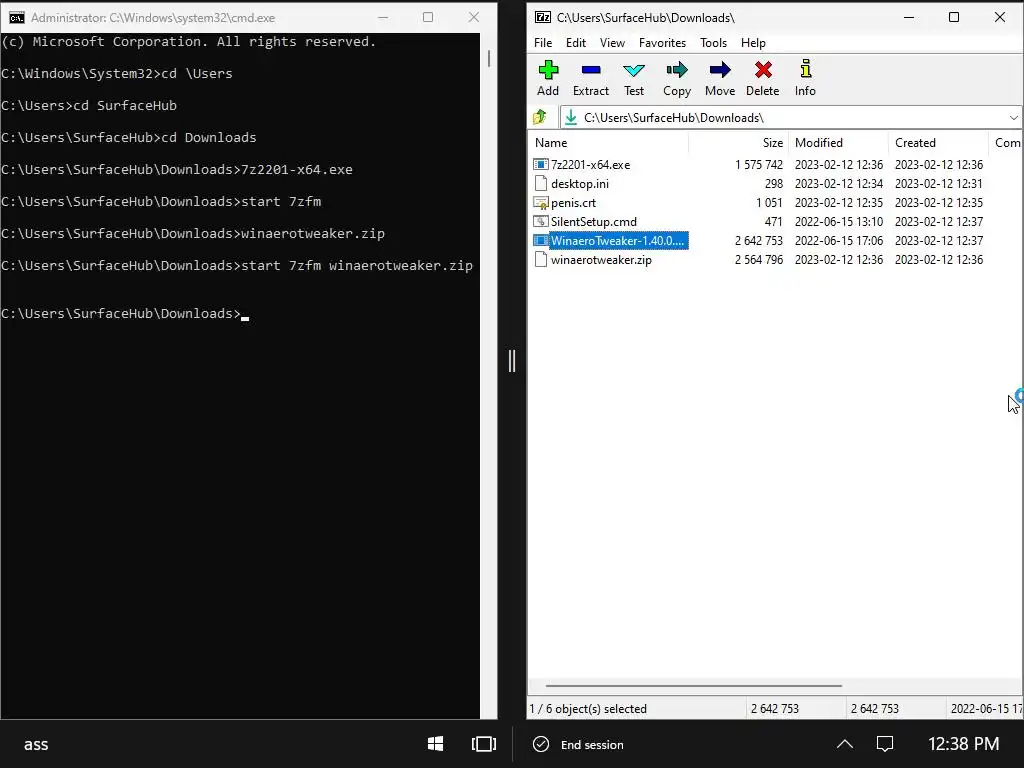Click the size value 2 564 796

click(759, 259)
